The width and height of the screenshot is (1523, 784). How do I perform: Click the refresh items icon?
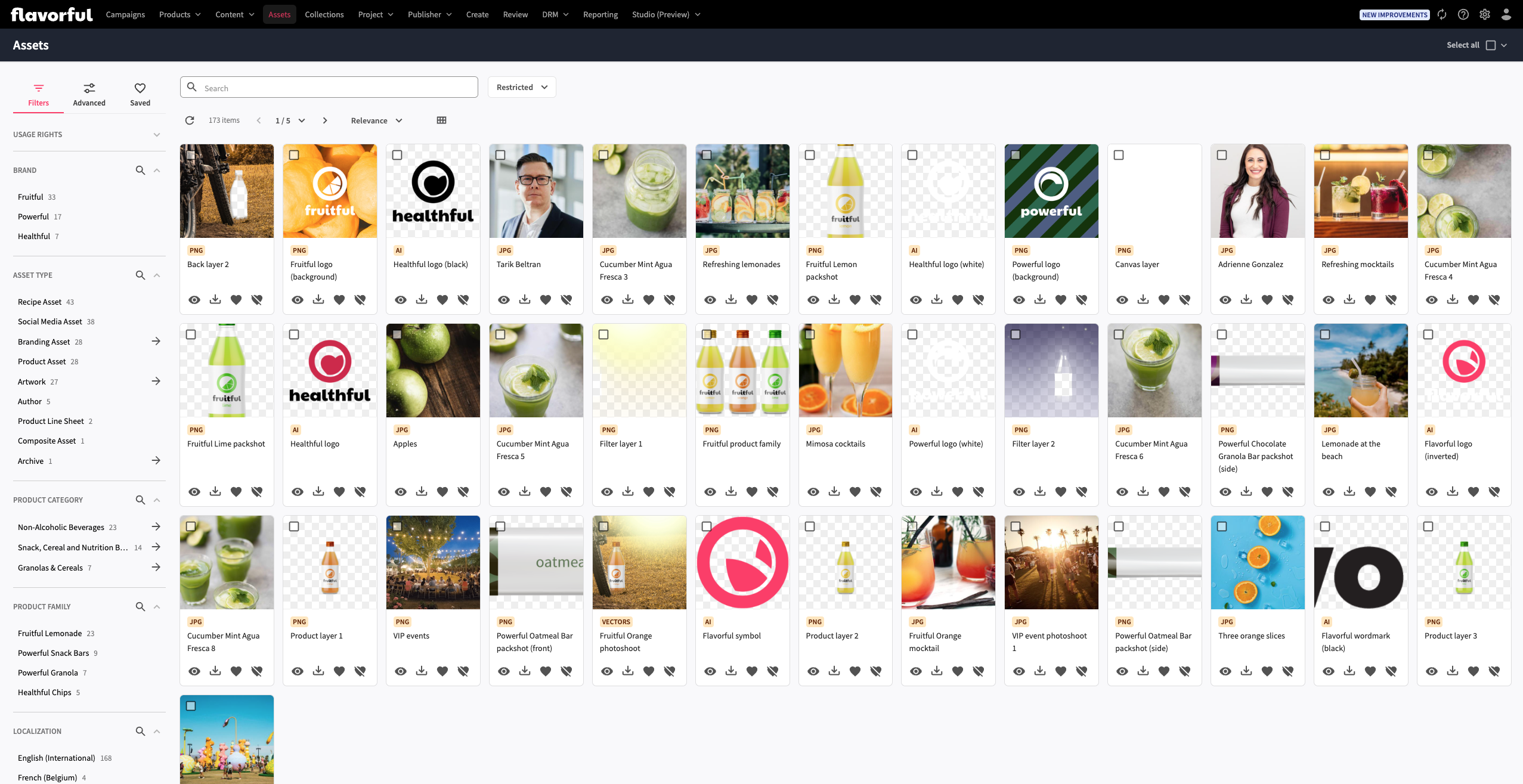pos(190,120)
